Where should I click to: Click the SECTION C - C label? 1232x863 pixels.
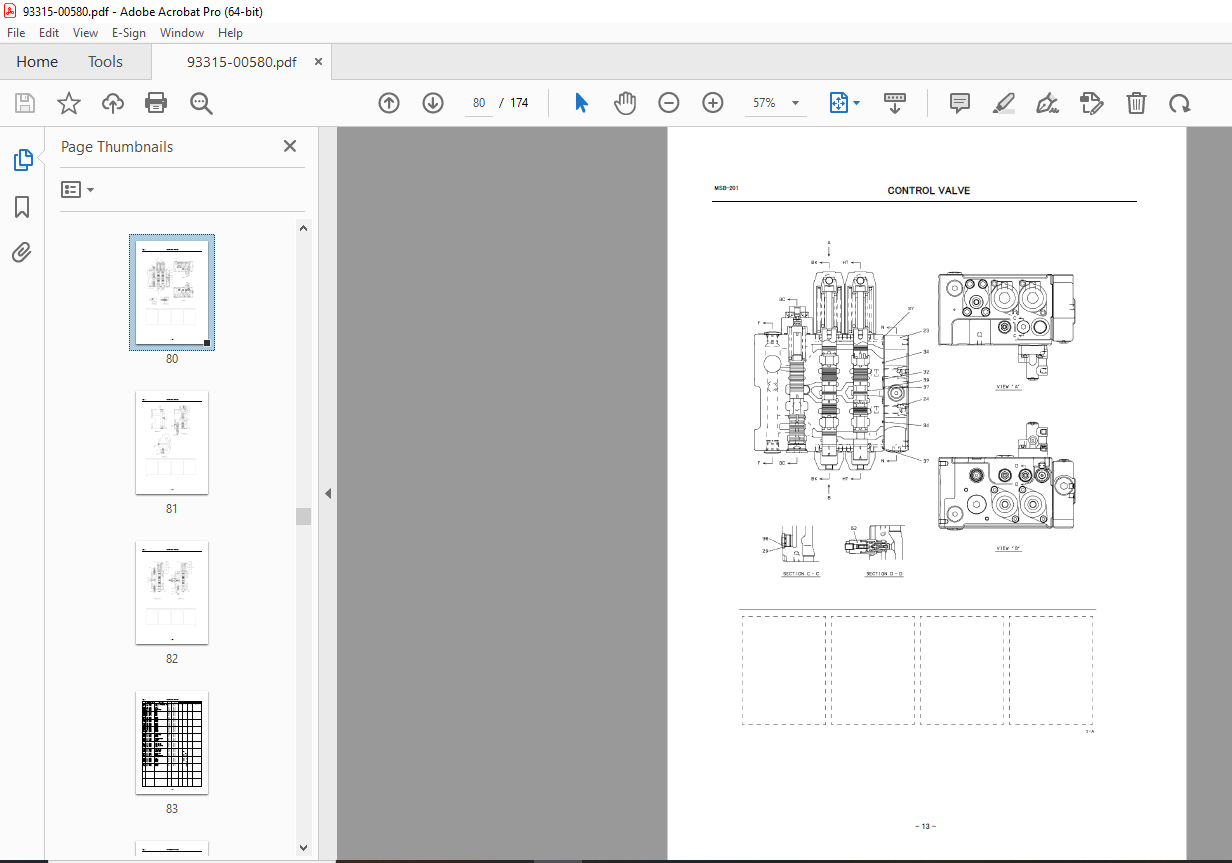802,574
